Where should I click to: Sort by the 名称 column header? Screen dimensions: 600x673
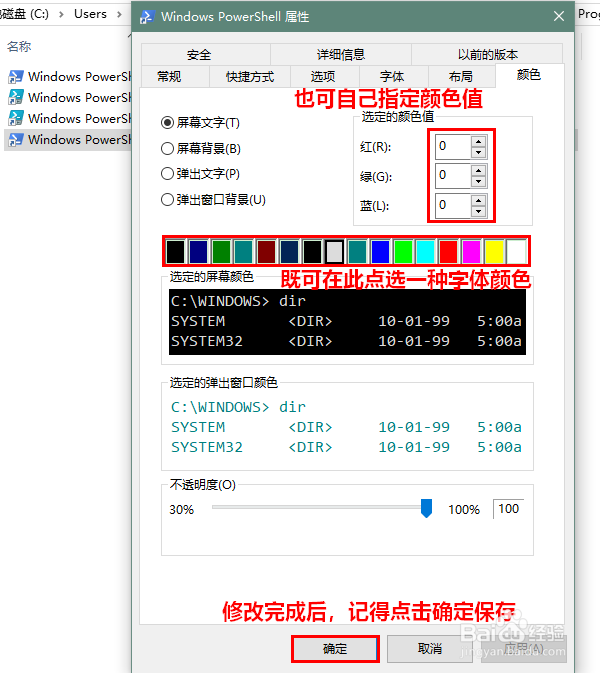(19, 46)
